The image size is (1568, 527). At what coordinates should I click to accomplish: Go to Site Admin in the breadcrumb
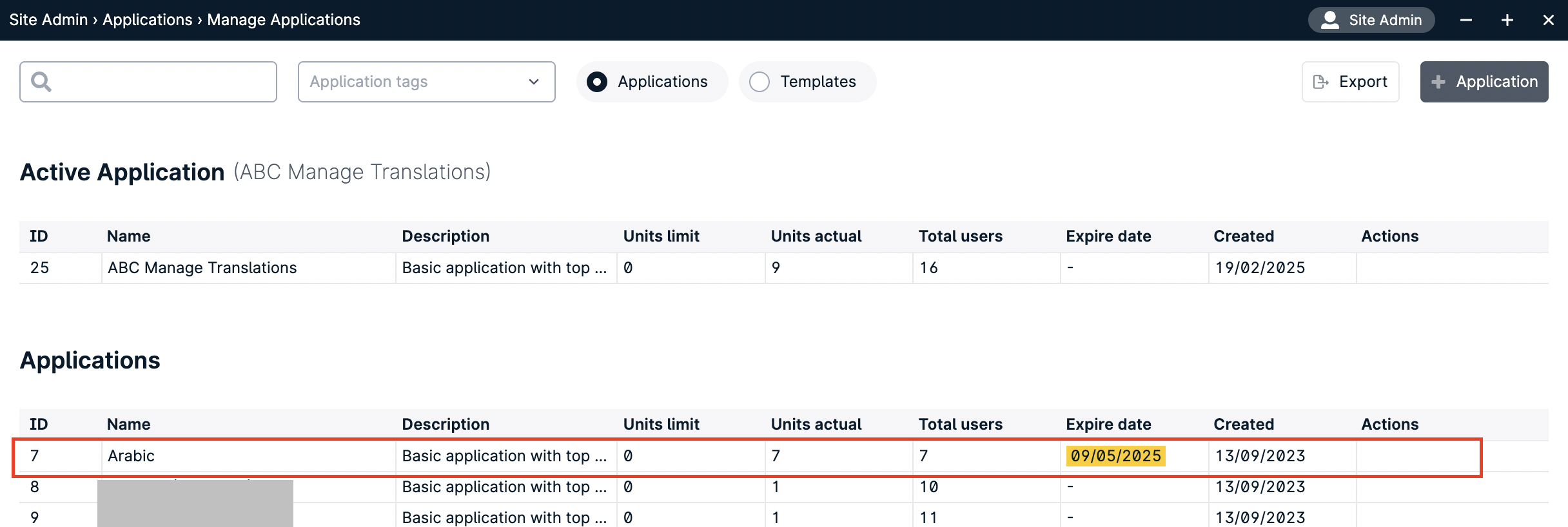click(x=48, y=20)
